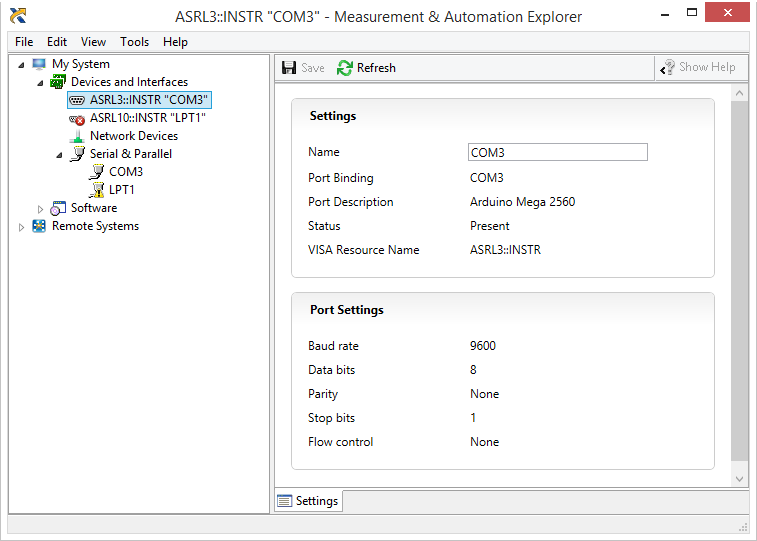Click the Name input field
Viewport: 757px width, 541px height.
(558, 152)
